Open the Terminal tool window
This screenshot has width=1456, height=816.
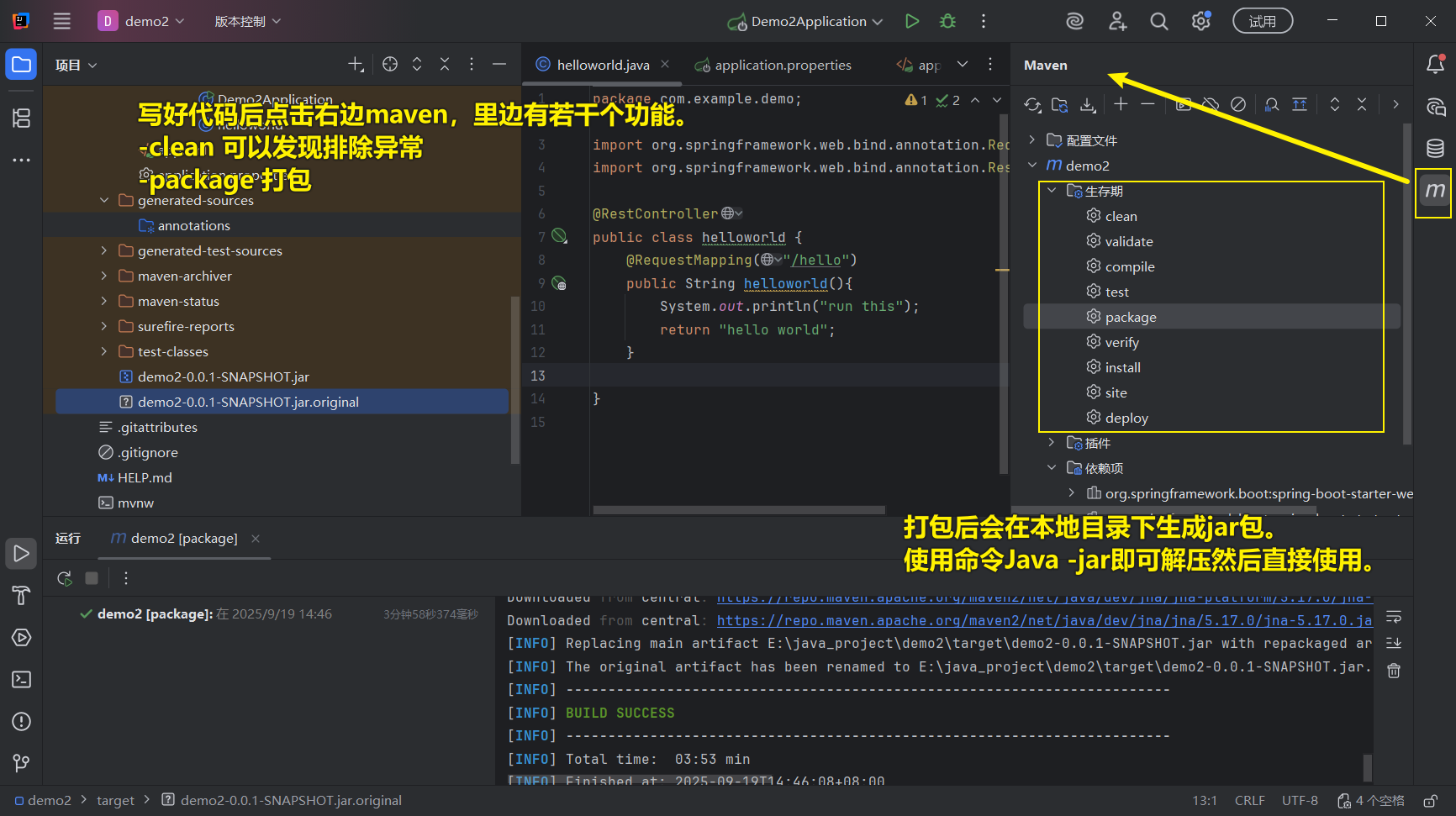[22, 680]
